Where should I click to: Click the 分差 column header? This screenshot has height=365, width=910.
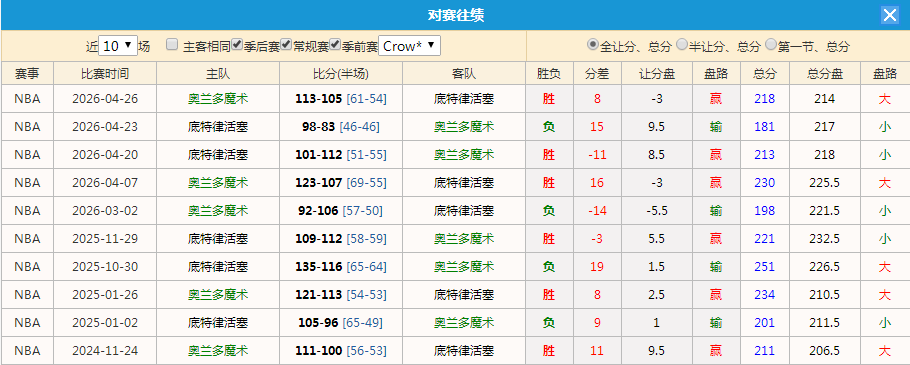tap(597, 74)
